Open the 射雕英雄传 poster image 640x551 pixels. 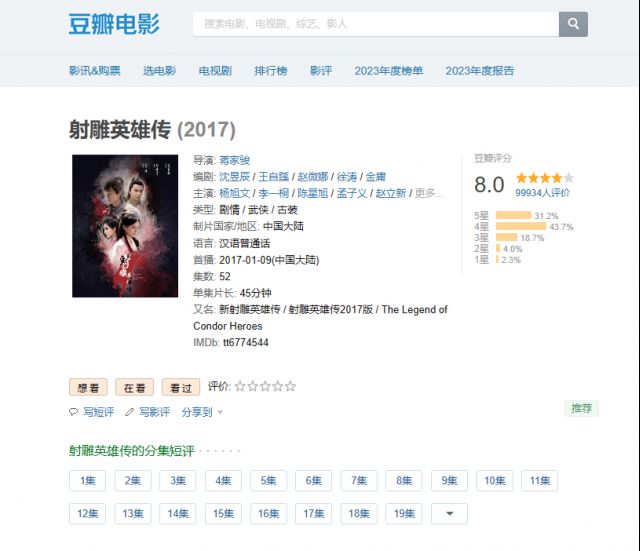click(x=125, y=226)
